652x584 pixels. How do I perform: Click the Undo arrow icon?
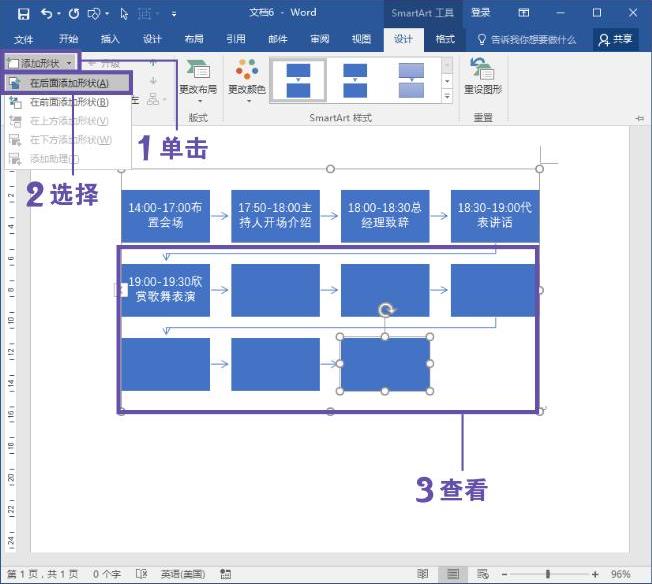(46, 13)
